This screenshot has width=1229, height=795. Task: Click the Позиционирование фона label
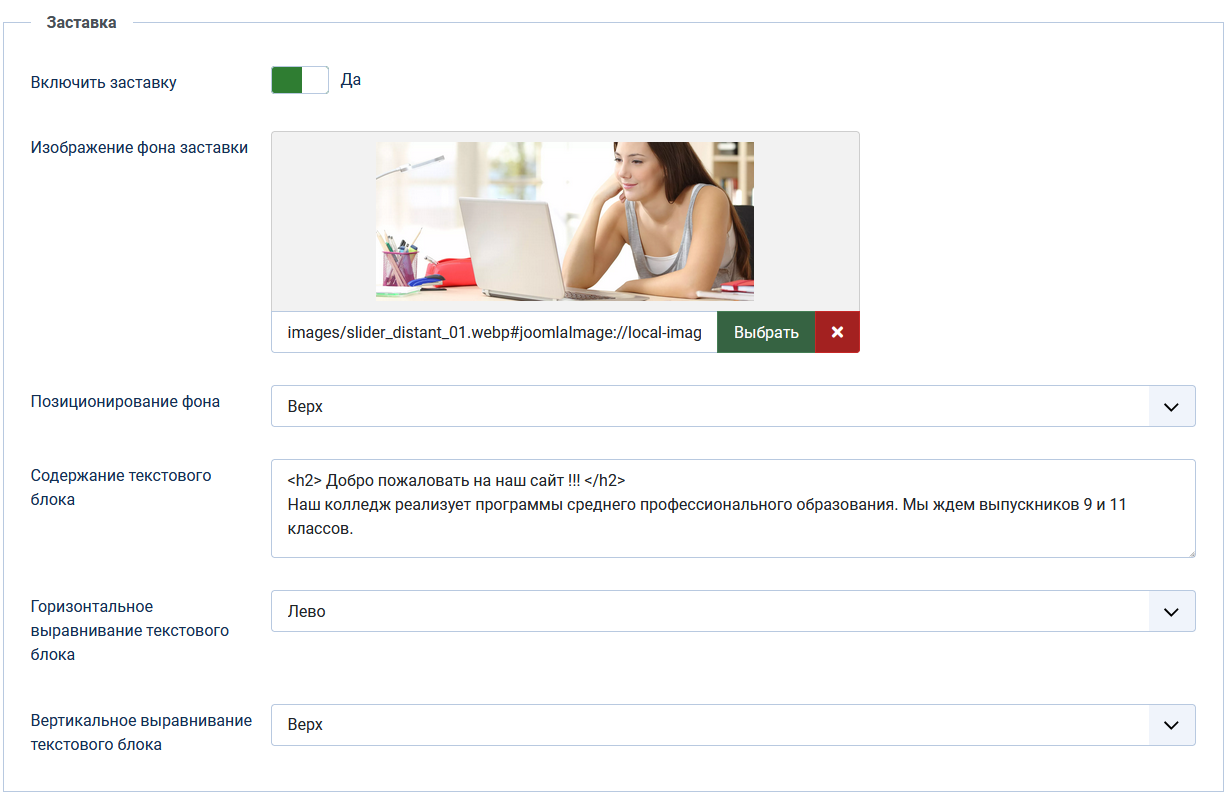126,401
